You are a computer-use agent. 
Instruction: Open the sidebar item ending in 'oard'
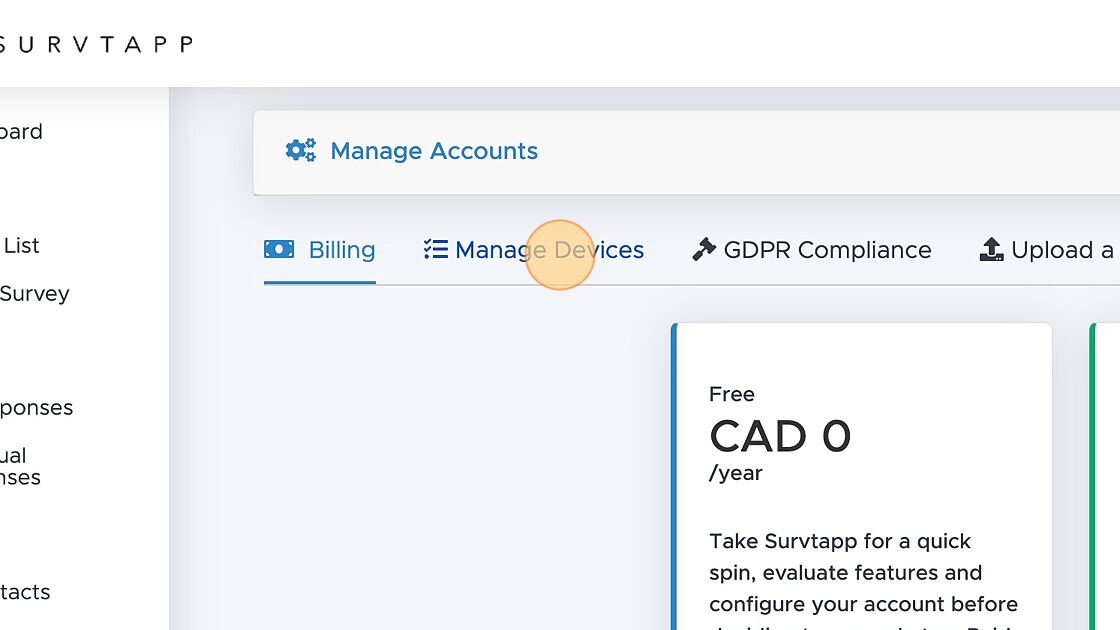[21, 131]
